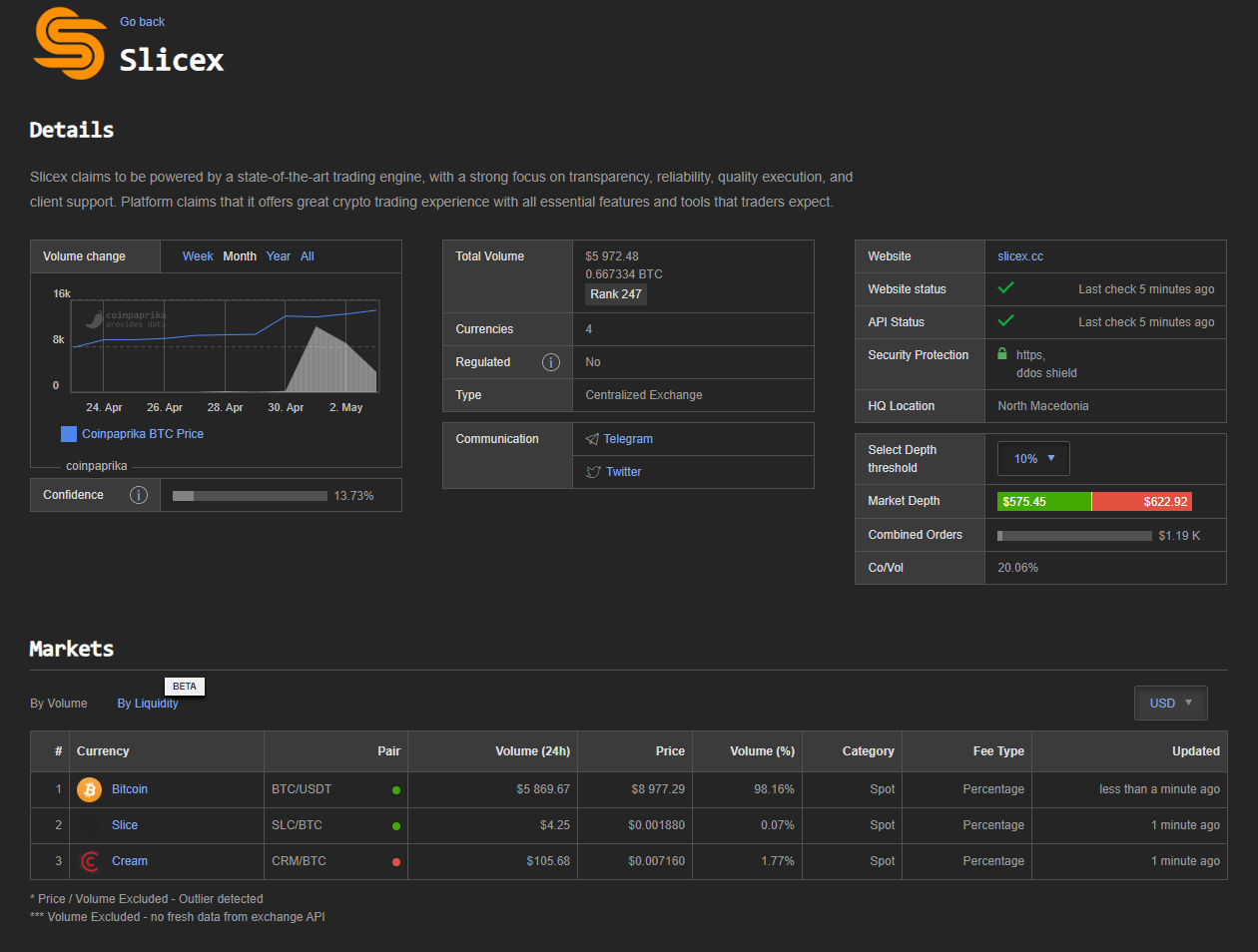Select the By Liquidity markets tab
Viewport: 1258px width, 952px height.
pyautogui.click(x=148, y=704)
